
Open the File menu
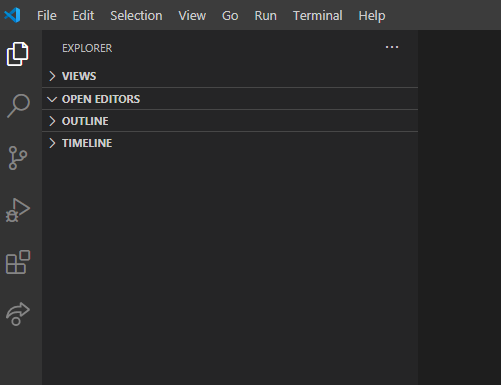pyautogui.click(x=47, y=15)
